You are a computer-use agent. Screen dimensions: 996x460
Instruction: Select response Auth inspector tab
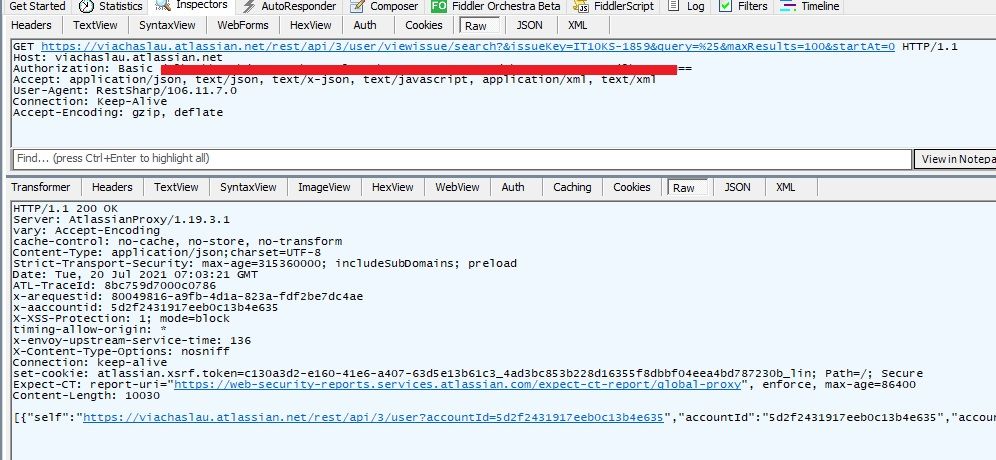tap(513, 187)
